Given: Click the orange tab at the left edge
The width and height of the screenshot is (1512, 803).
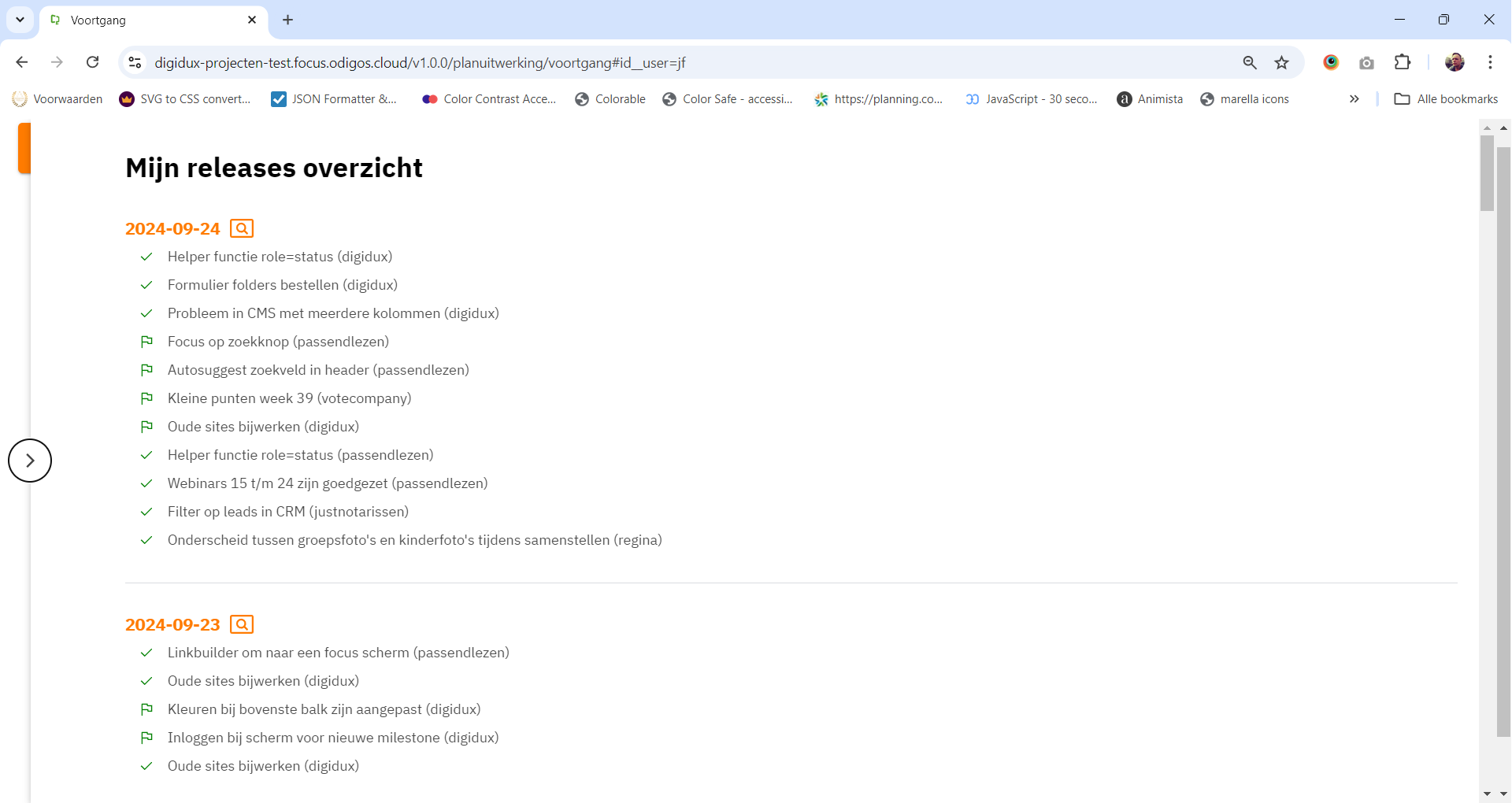Looking at the screenshot, I should pos(24,148).
